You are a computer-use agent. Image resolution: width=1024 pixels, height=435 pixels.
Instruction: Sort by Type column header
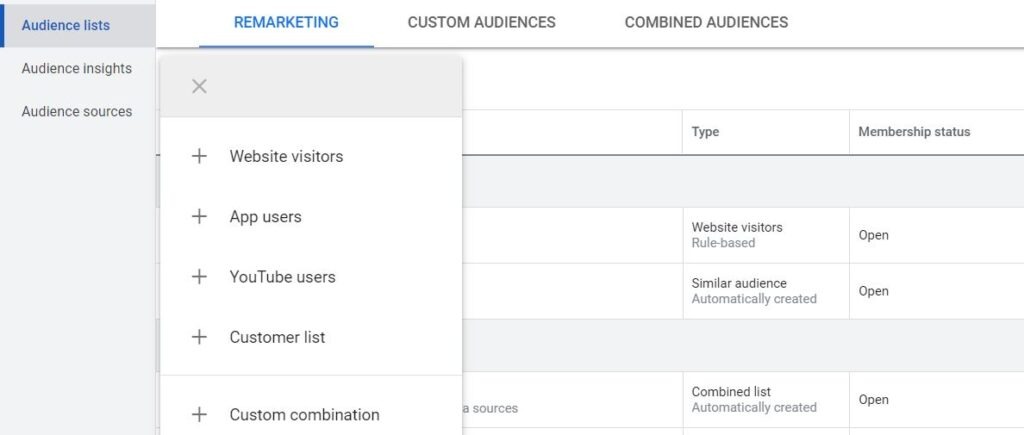(705, 132)
